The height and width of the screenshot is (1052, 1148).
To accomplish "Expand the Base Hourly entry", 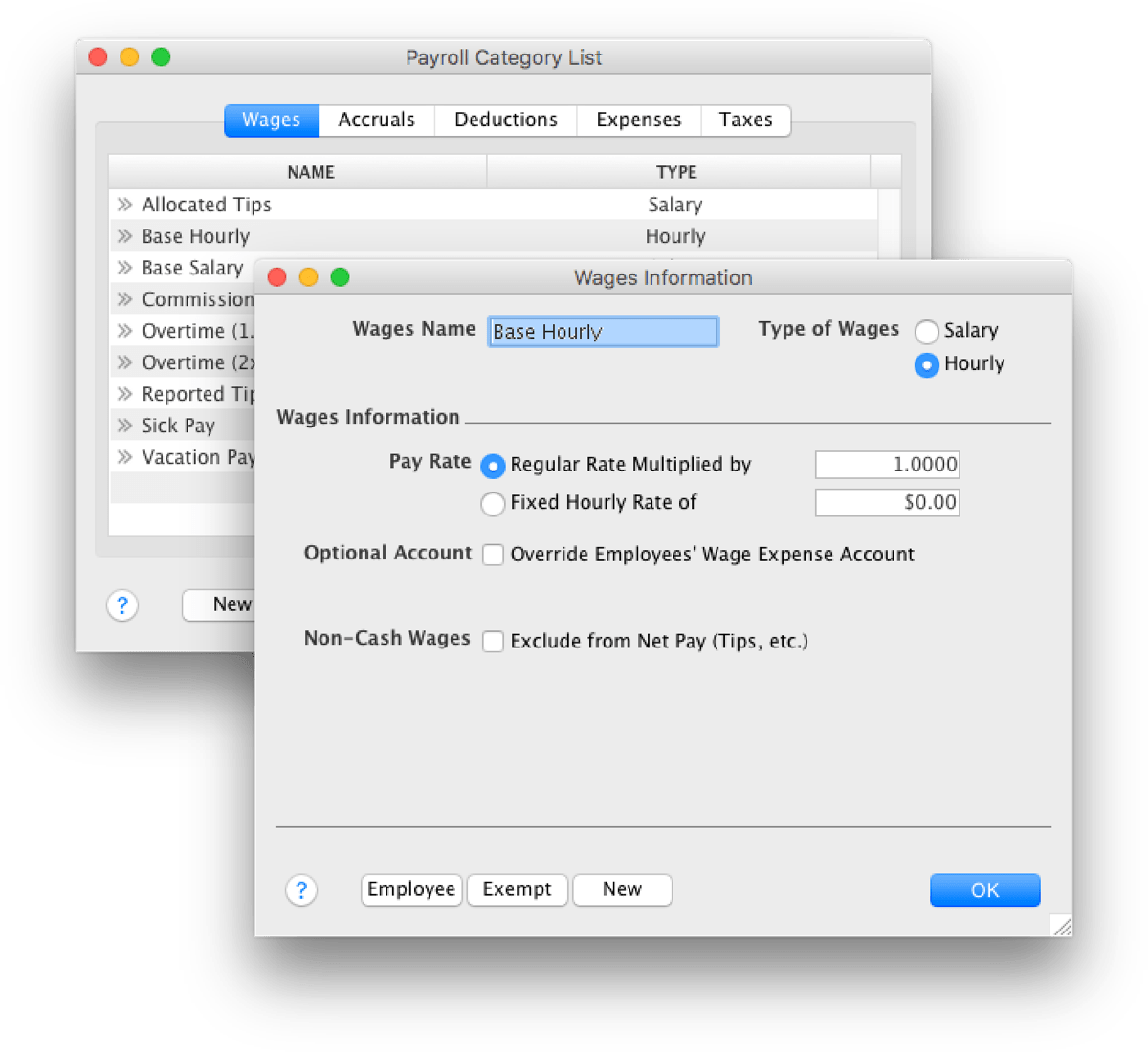I will coord(125,235).
